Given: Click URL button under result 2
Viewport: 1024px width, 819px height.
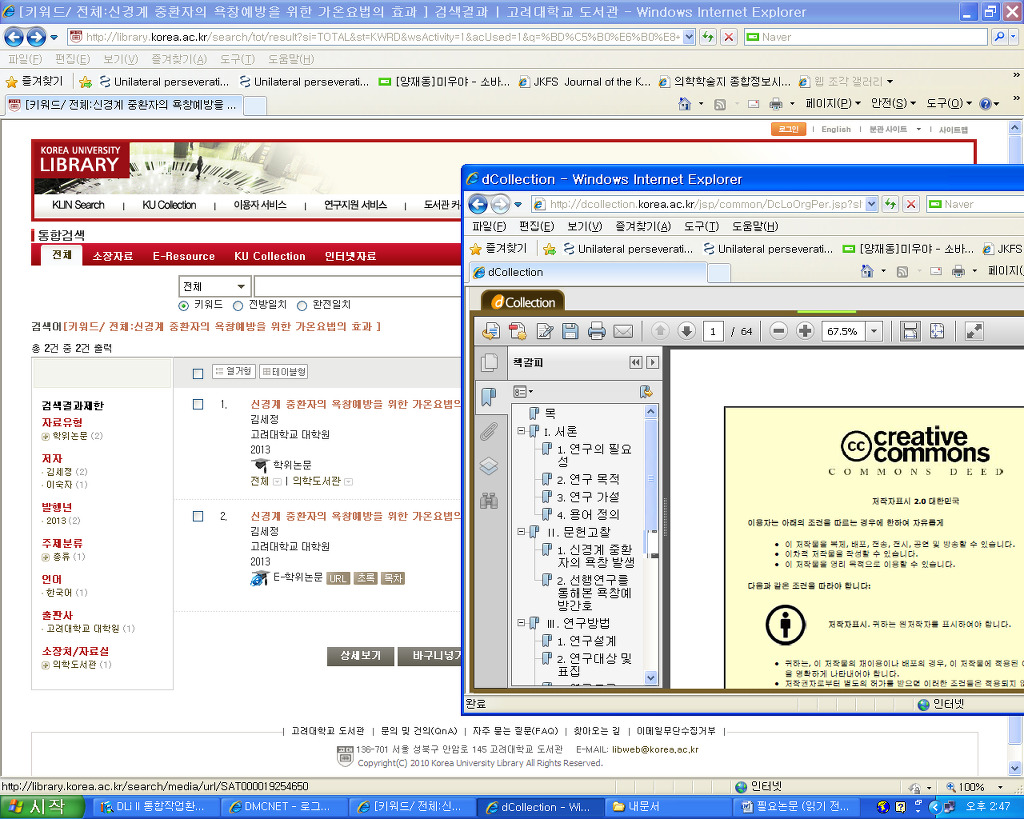Looking at the screenshot, I should pos(338,579).
